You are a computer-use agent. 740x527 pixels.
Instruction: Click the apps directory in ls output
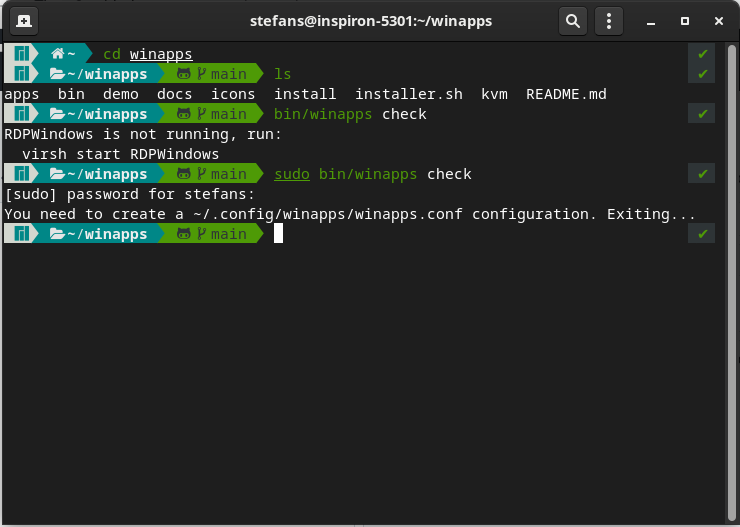22,94
